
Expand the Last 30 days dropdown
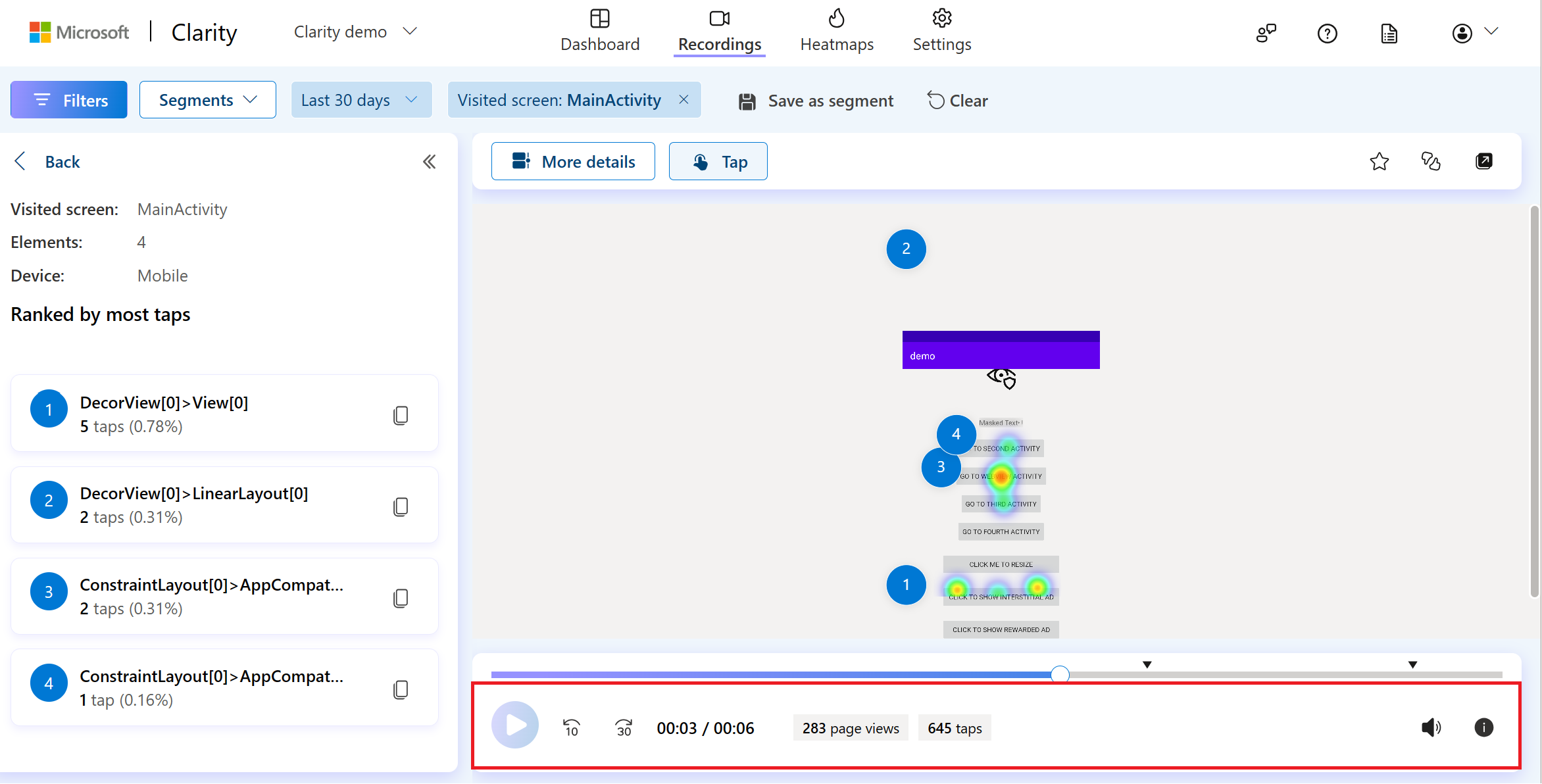tap(360, 99)
